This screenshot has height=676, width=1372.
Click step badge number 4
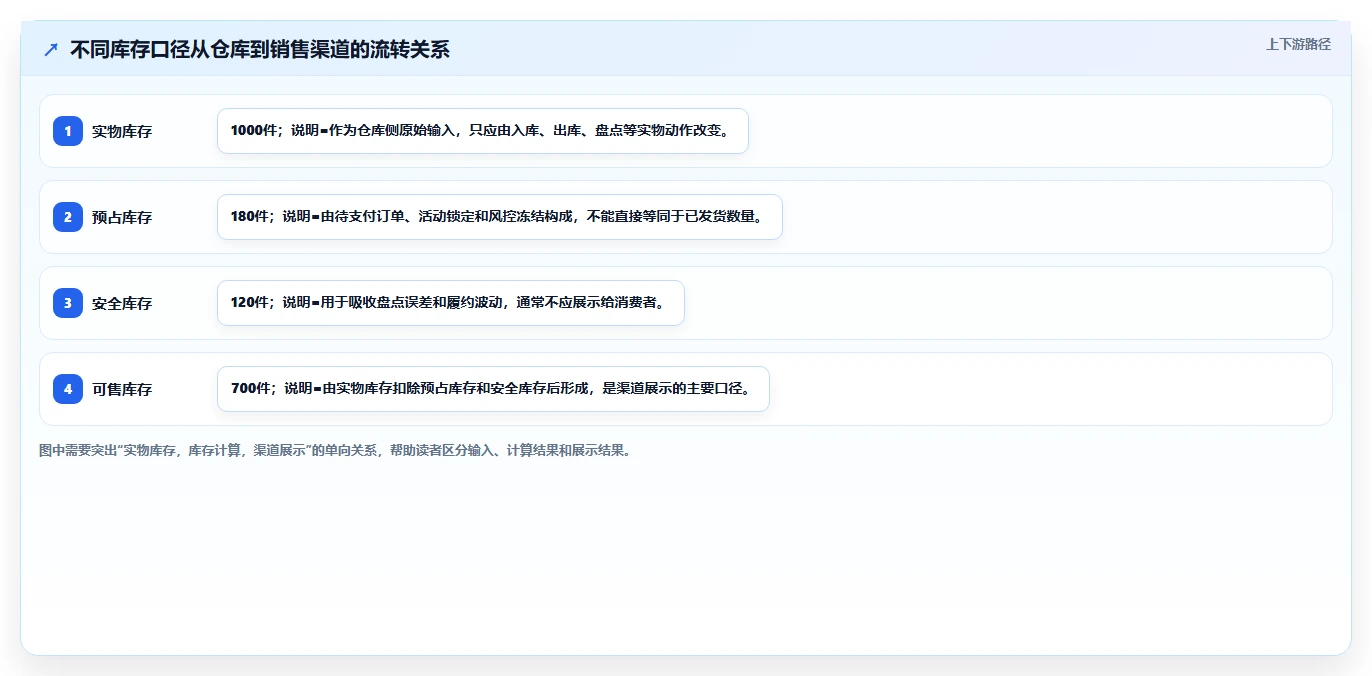pyautogui.click(x=68, y=389)
